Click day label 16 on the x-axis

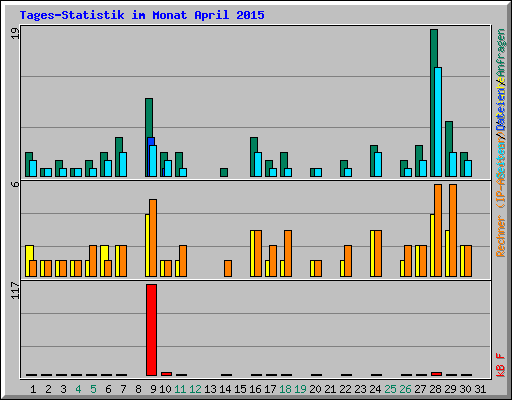[x=255, y=389]
